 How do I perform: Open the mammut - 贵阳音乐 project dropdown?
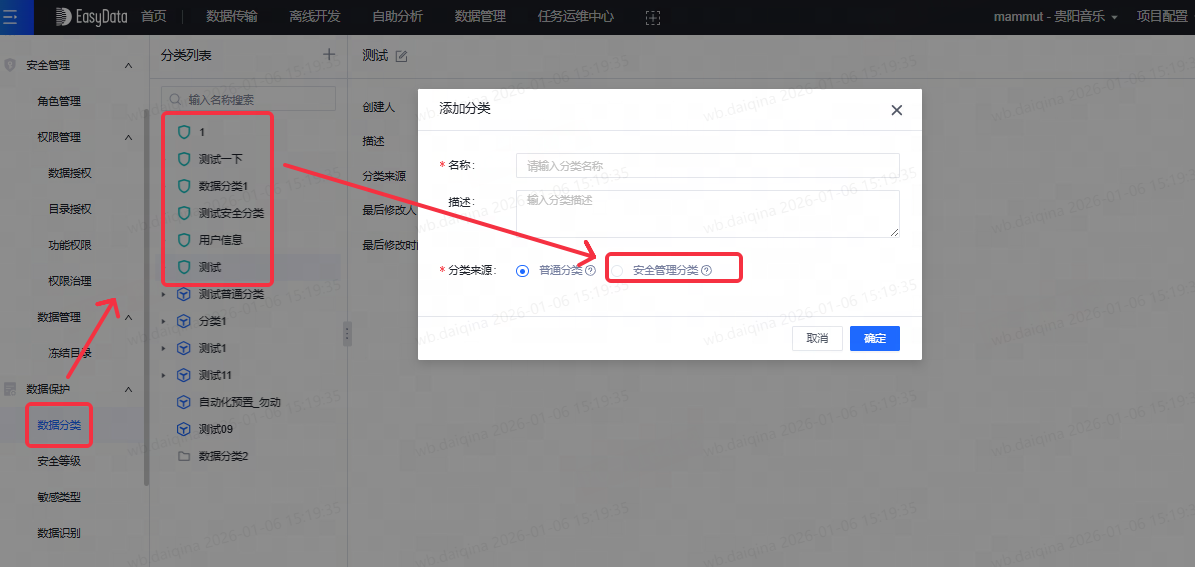tap(1056, 17)
